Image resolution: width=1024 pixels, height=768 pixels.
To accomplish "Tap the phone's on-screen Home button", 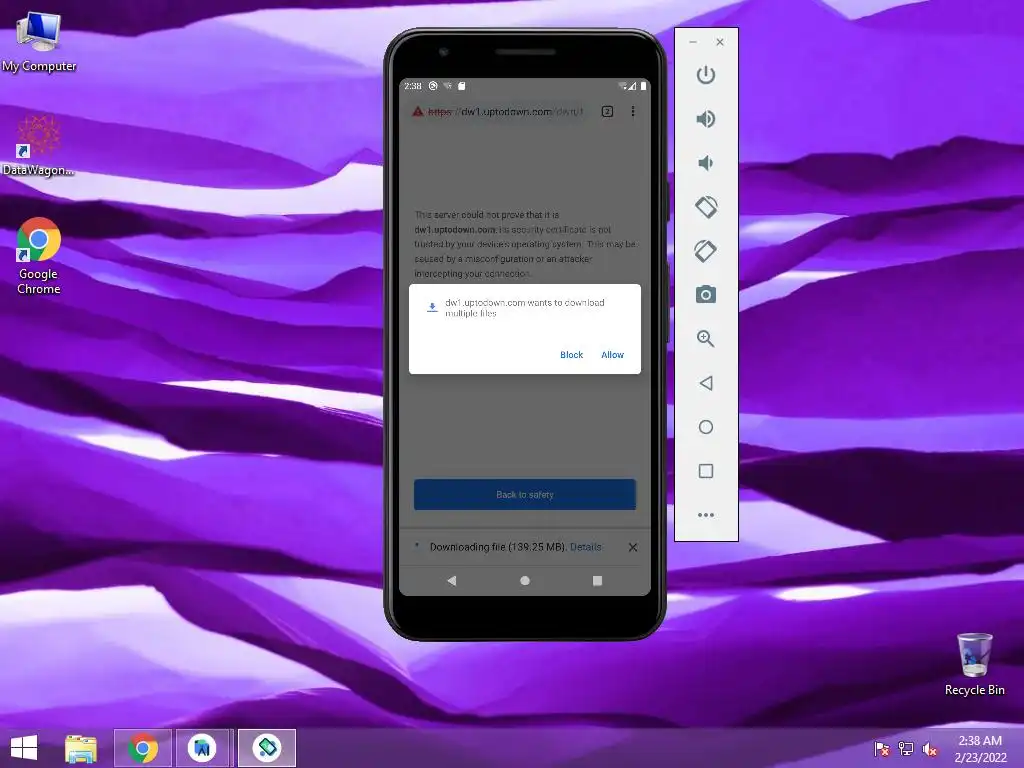I will (524, 581).
